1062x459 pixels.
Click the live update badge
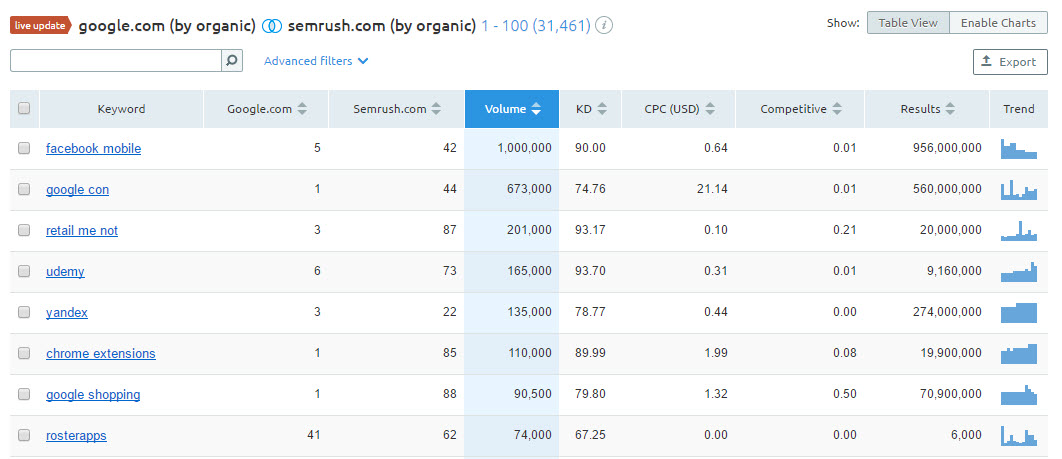click(x=41, y=26)
